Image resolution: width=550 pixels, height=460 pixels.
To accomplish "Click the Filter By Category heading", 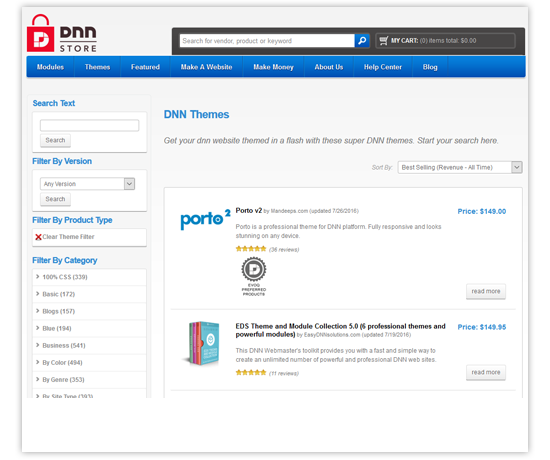I will 65,261.
